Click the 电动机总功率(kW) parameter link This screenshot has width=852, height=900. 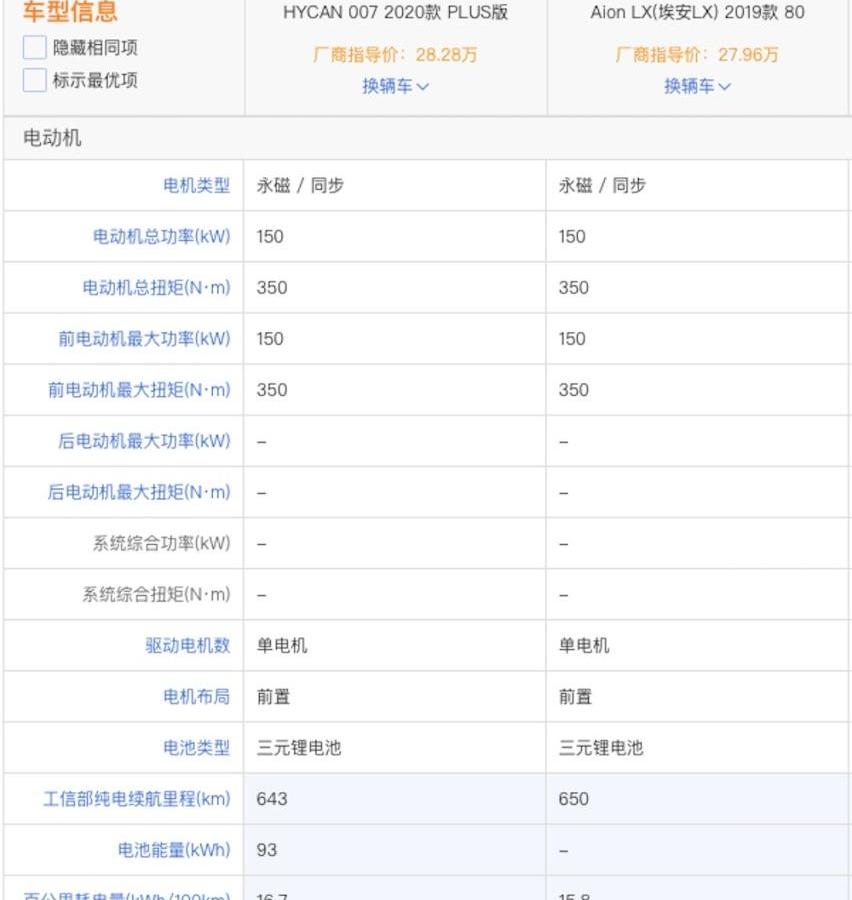pyautogui.click(x=161, y=236)
